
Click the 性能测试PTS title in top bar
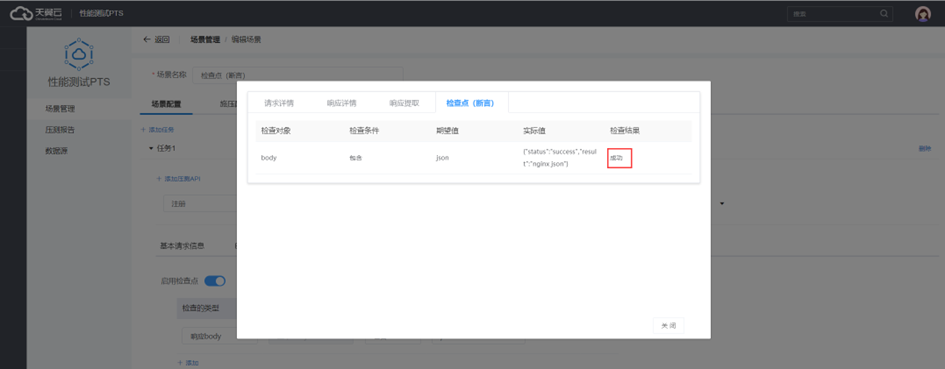(x=101, y=13)
